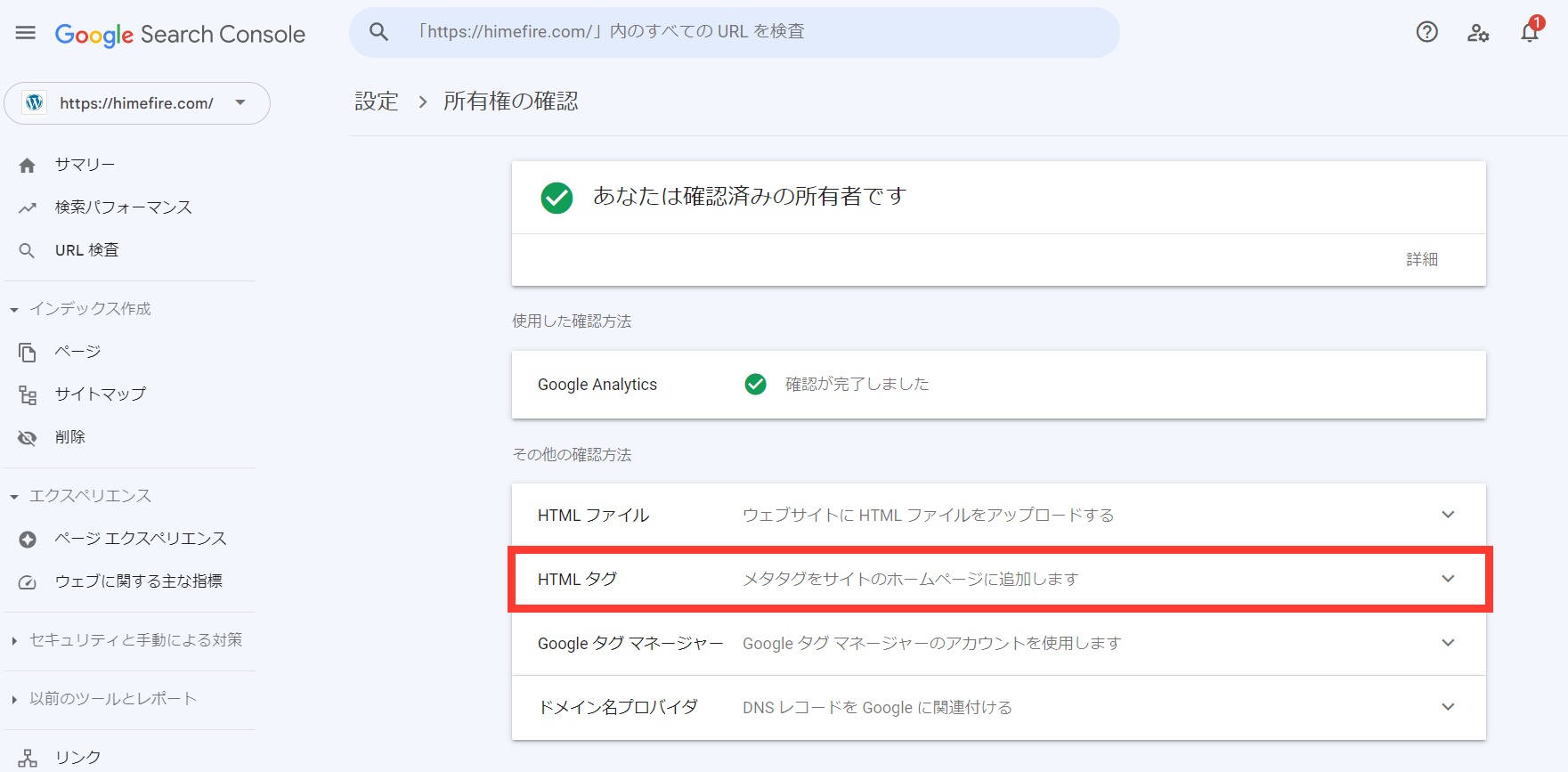Screen dimensions: 1568x772
Task: Click the gauge icon beside ウェブに関する主な指標
Action: coord(28,581)
